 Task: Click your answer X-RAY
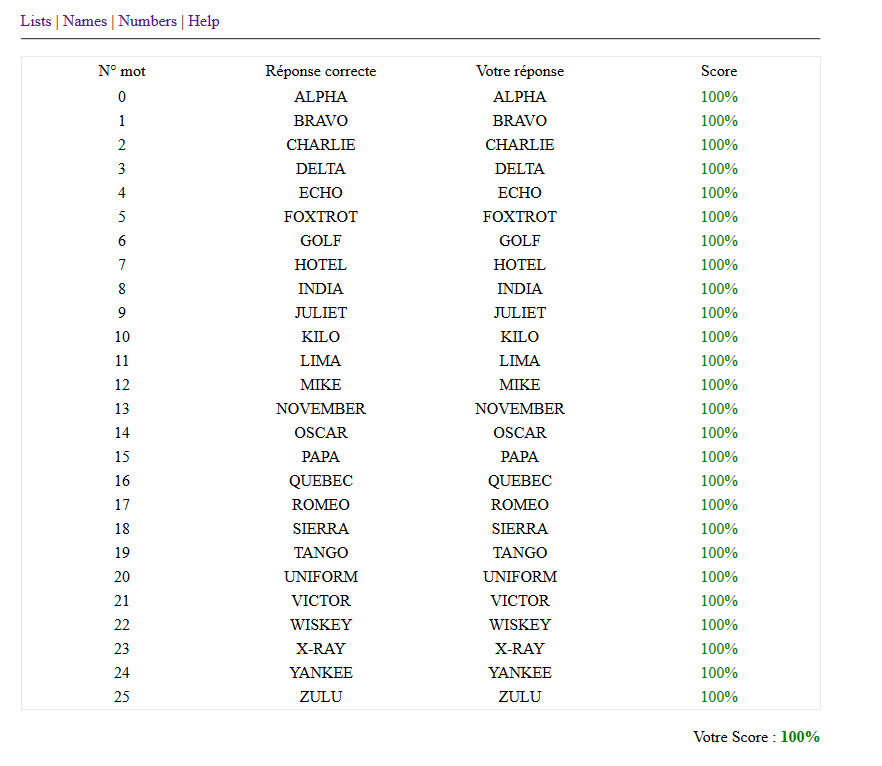(x=520, y=648)
